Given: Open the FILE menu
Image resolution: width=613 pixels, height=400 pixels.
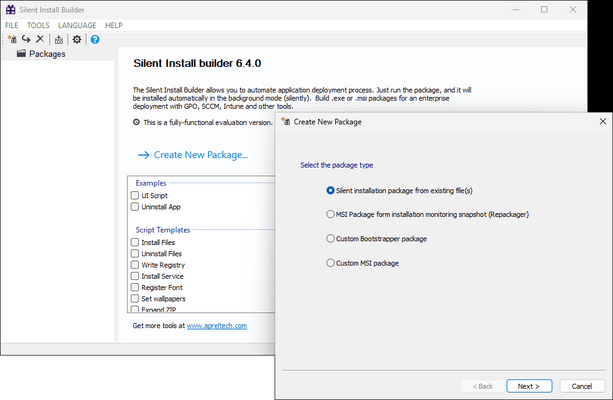Looking at the screenshot, I should click(x=12, y=24).
